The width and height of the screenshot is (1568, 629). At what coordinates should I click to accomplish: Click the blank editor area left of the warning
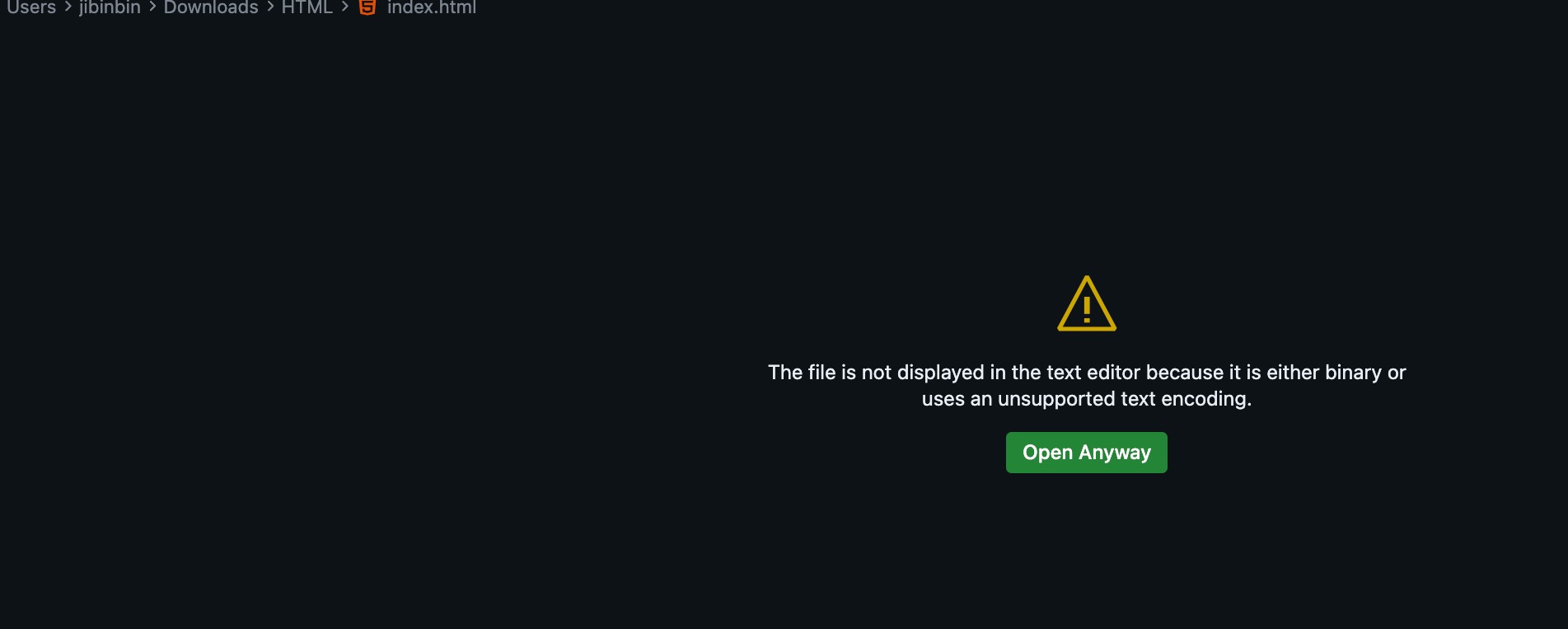point(371,330)
